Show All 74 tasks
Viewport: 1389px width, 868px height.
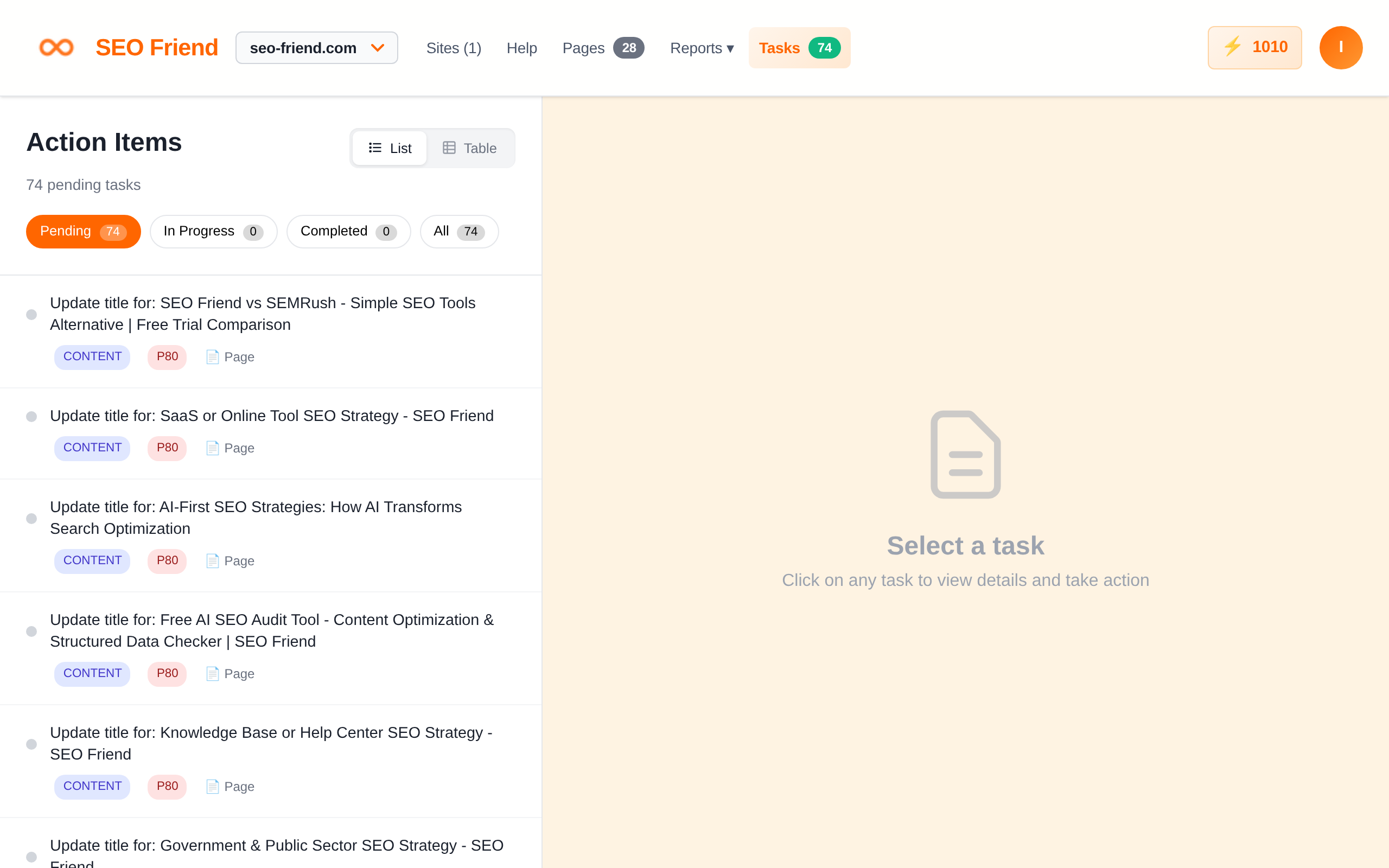[458, 231]
